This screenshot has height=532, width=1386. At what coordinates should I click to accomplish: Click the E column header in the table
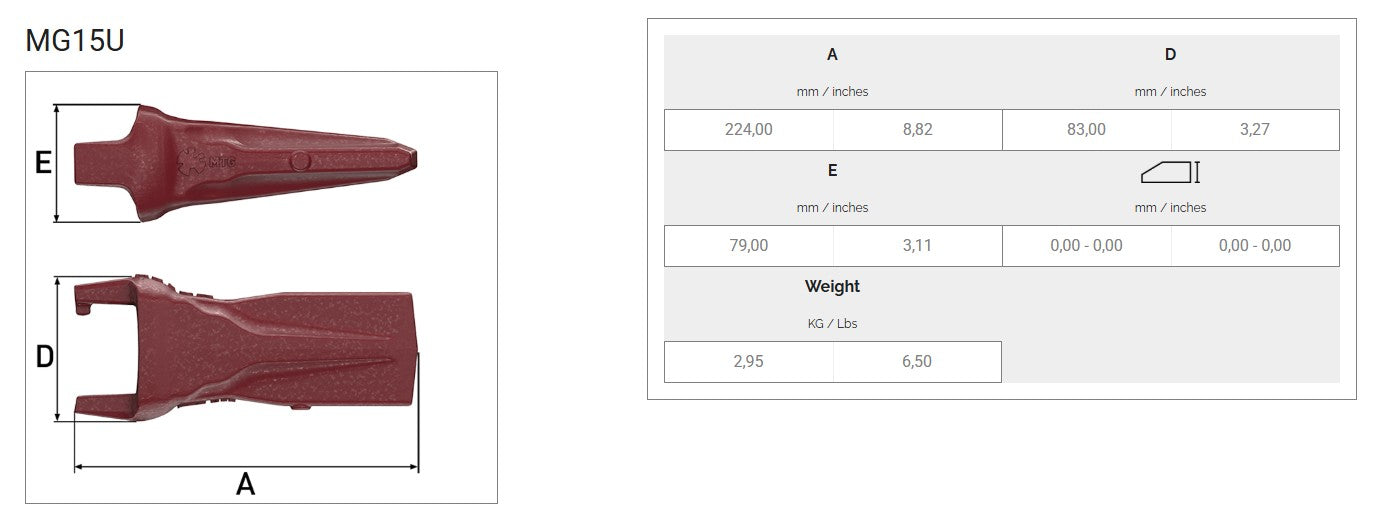pos(832,171)
